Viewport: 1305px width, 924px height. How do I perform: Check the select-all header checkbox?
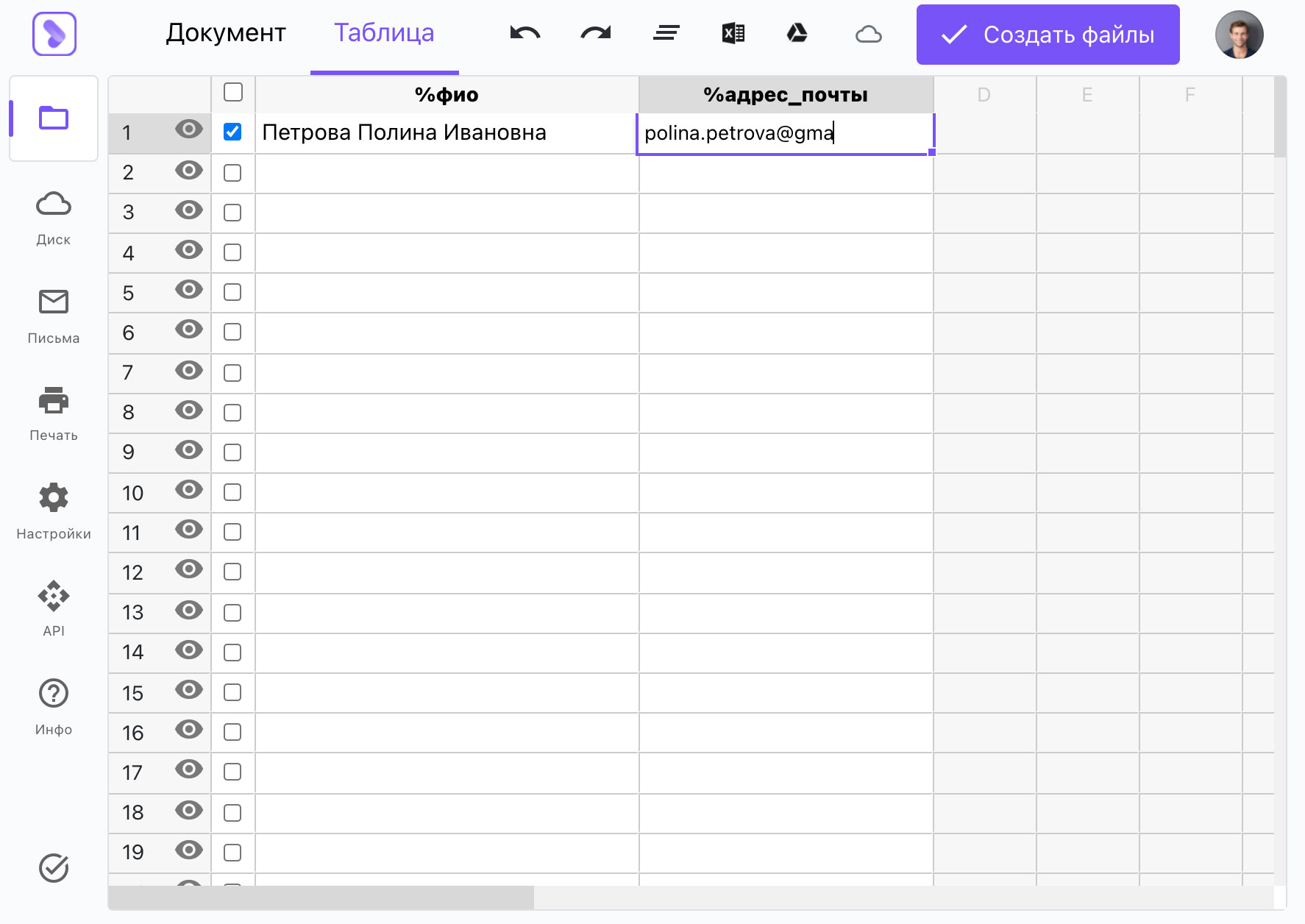click(x=233, y=92)
